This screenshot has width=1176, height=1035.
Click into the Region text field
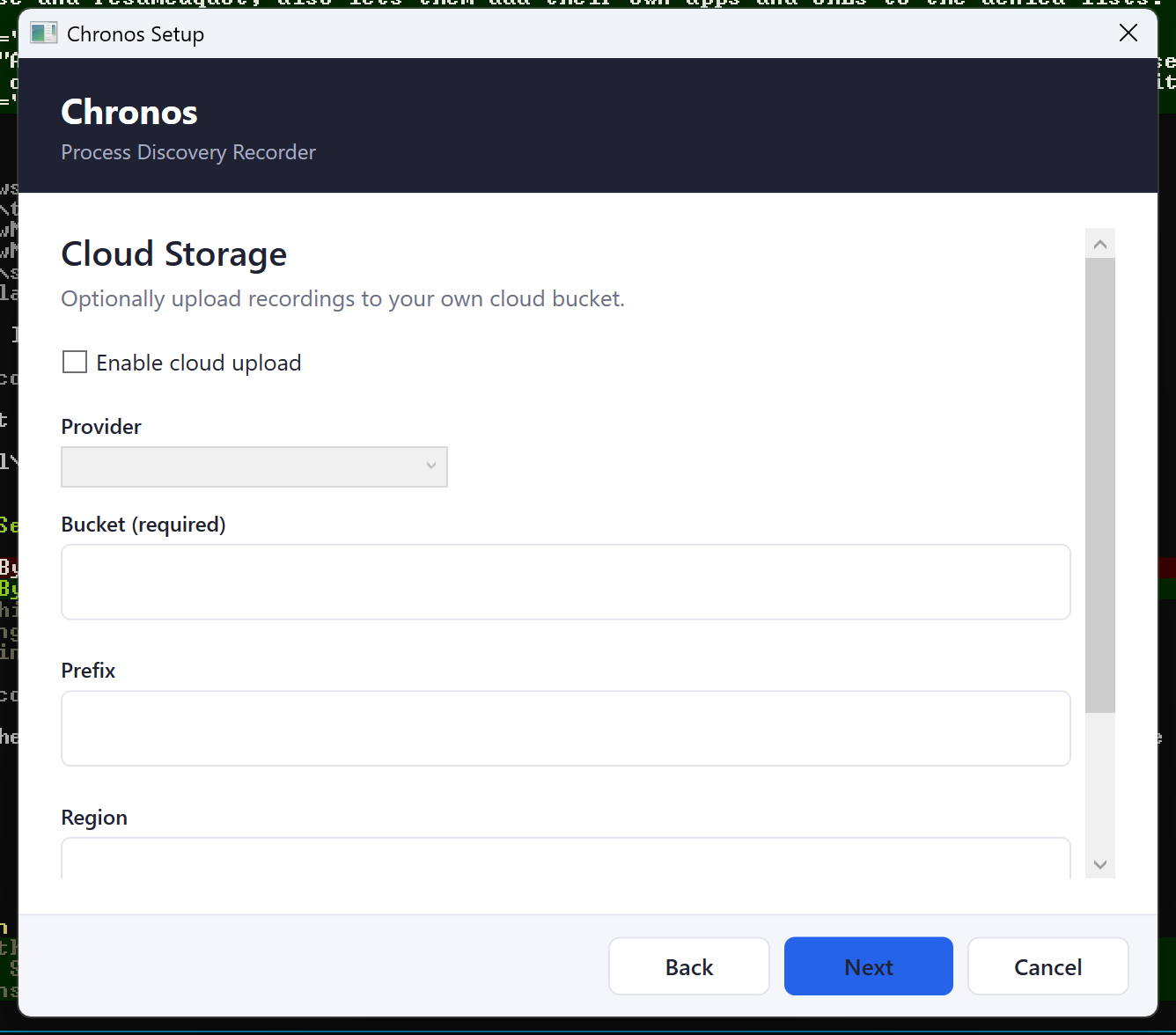[566, 859]
